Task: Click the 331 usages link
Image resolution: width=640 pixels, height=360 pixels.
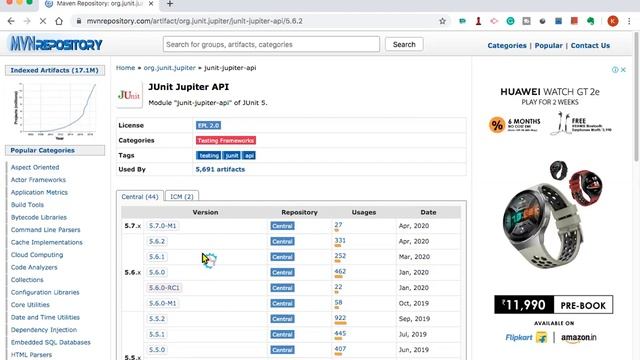Action: click(340, 241)
